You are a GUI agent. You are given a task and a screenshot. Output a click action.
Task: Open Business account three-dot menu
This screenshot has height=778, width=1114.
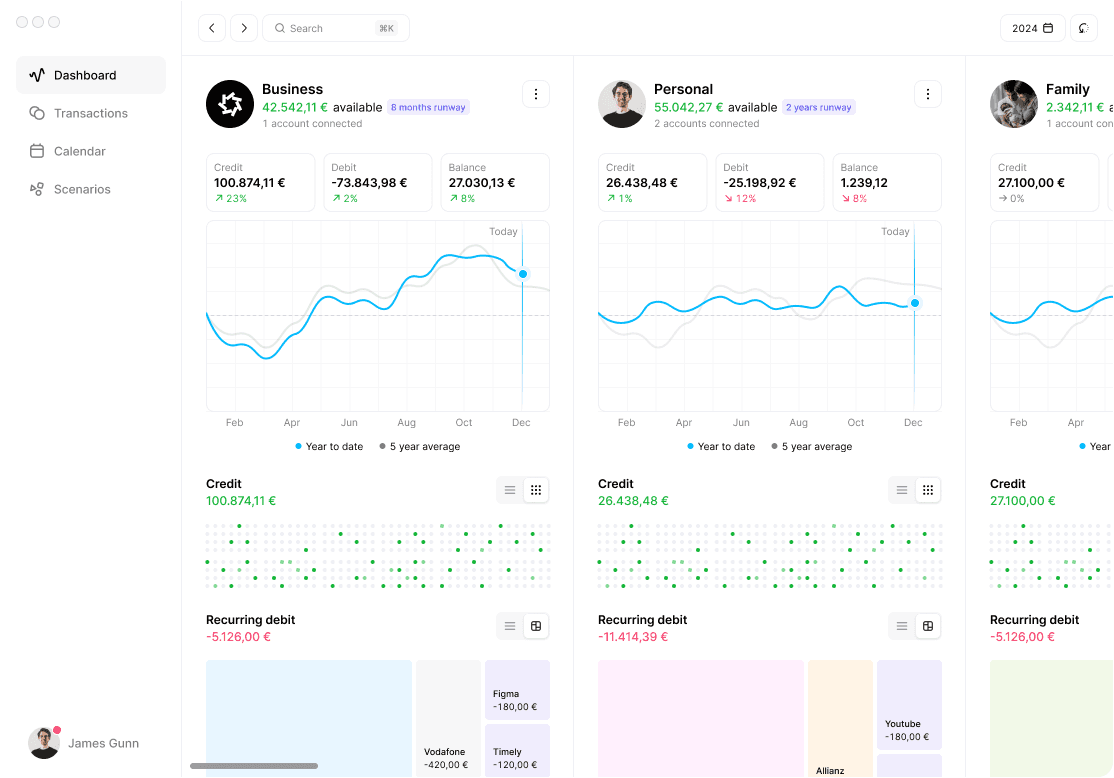pos(536,94)
